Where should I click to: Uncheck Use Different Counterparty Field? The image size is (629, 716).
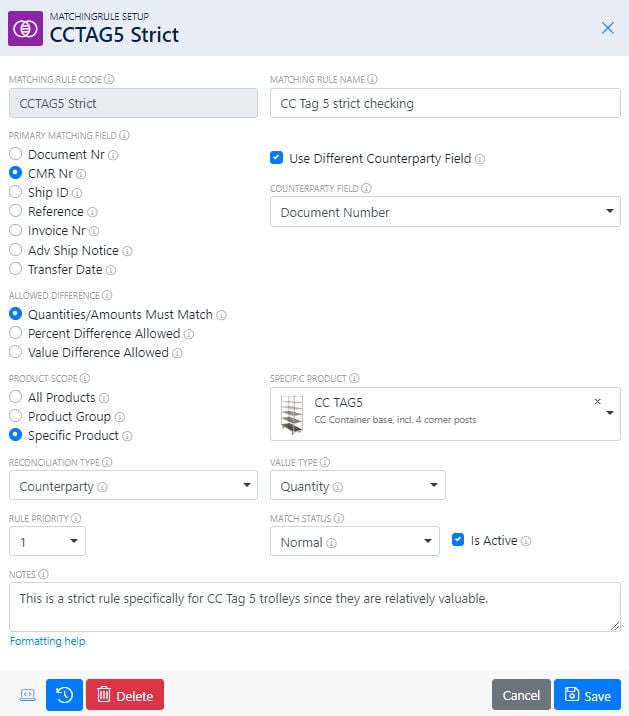pyautogui.click(x=277, y=158)
